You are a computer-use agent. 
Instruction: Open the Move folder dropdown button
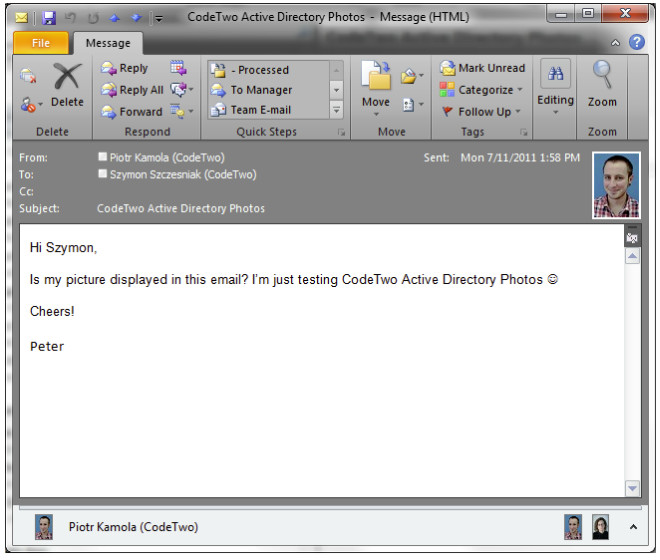[x=376, y=89]
